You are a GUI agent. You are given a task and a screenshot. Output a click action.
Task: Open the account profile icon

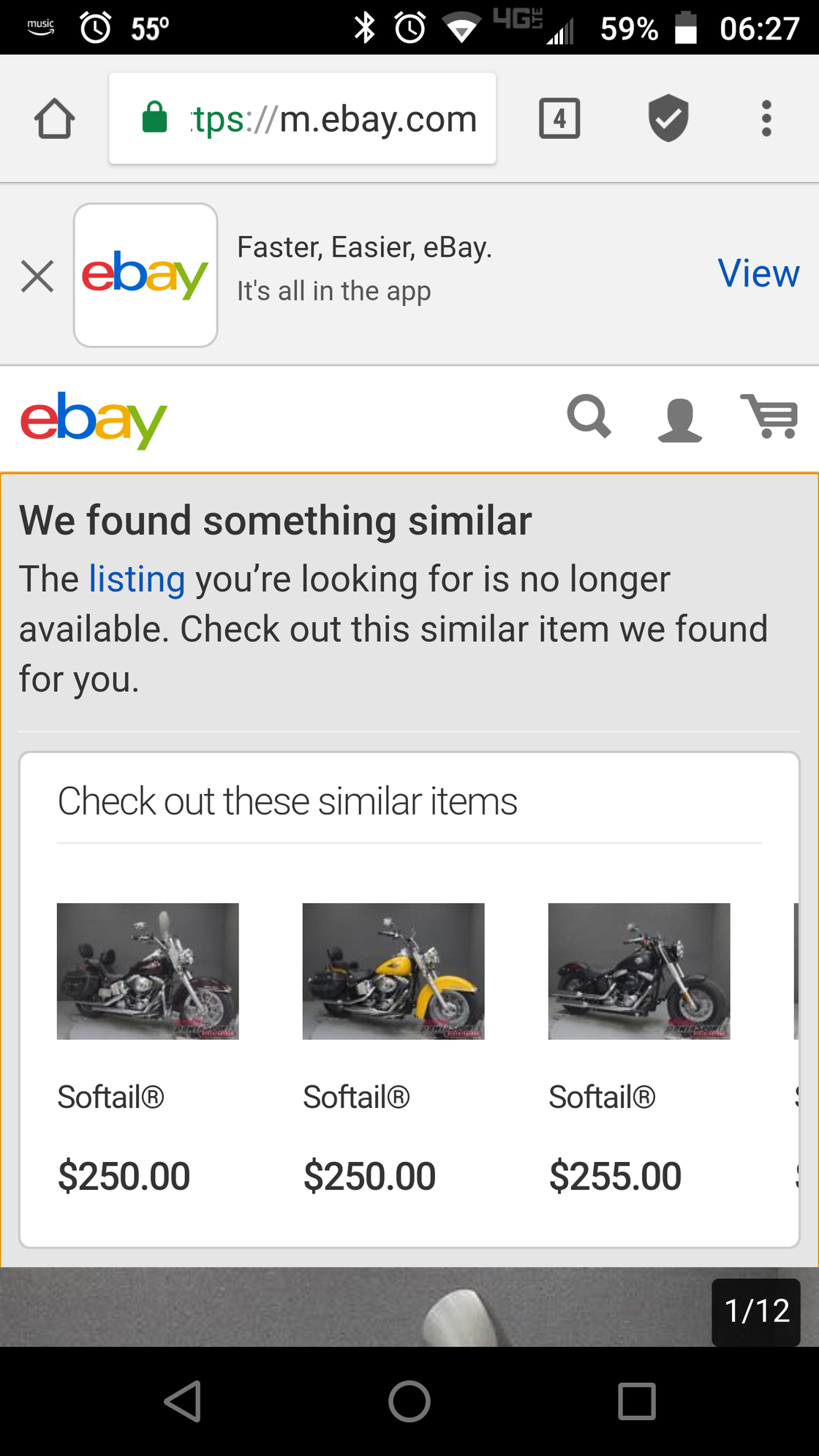point(679,420)
